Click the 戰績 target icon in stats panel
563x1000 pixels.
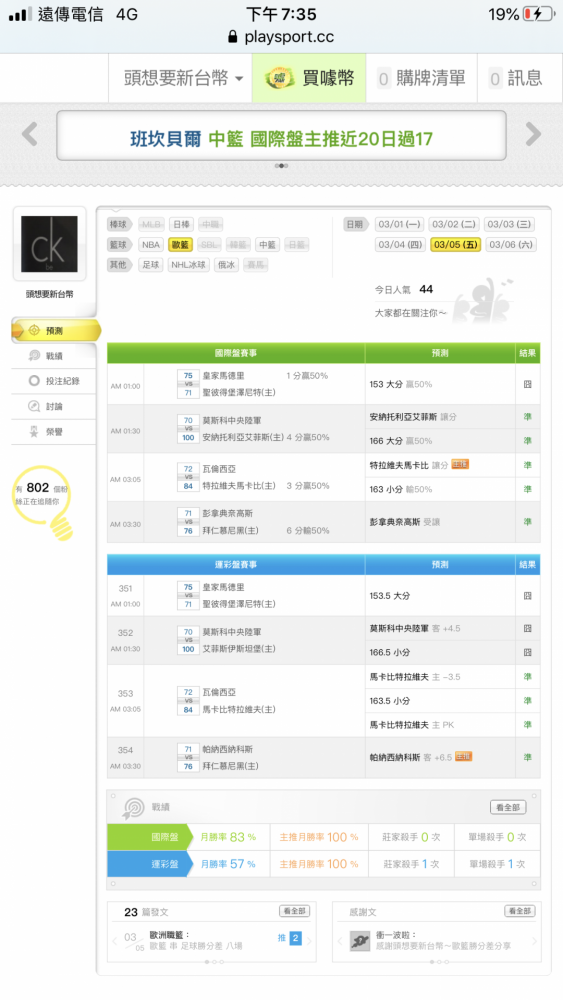(133, 808)
